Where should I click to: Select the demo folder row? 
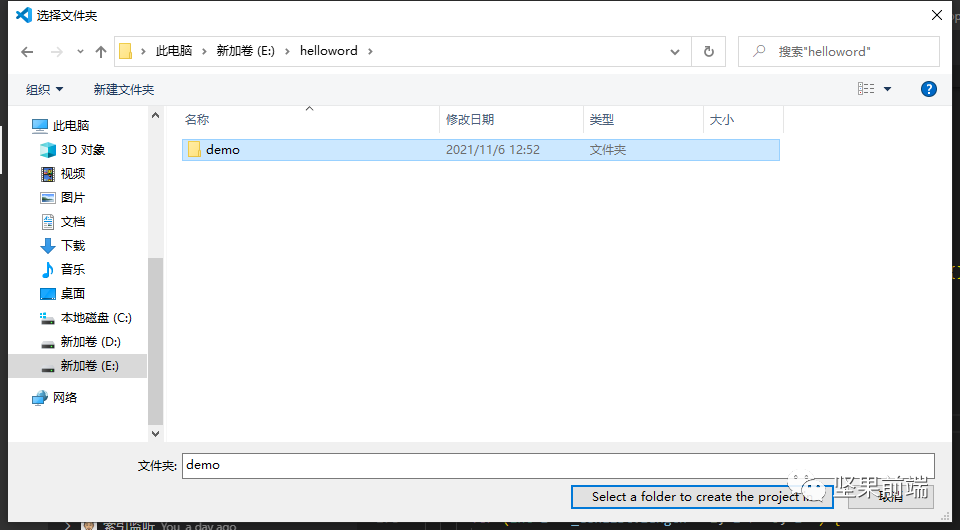click(481, 150)
